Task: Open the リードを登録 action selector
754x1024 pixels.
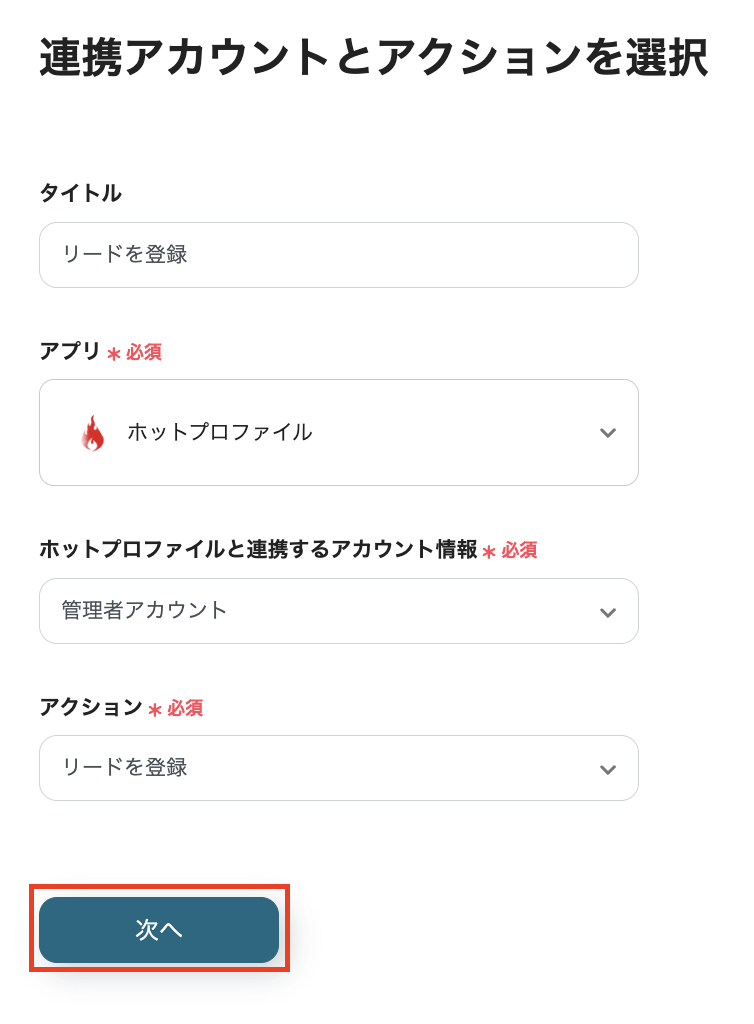Action: coord(300,768)
